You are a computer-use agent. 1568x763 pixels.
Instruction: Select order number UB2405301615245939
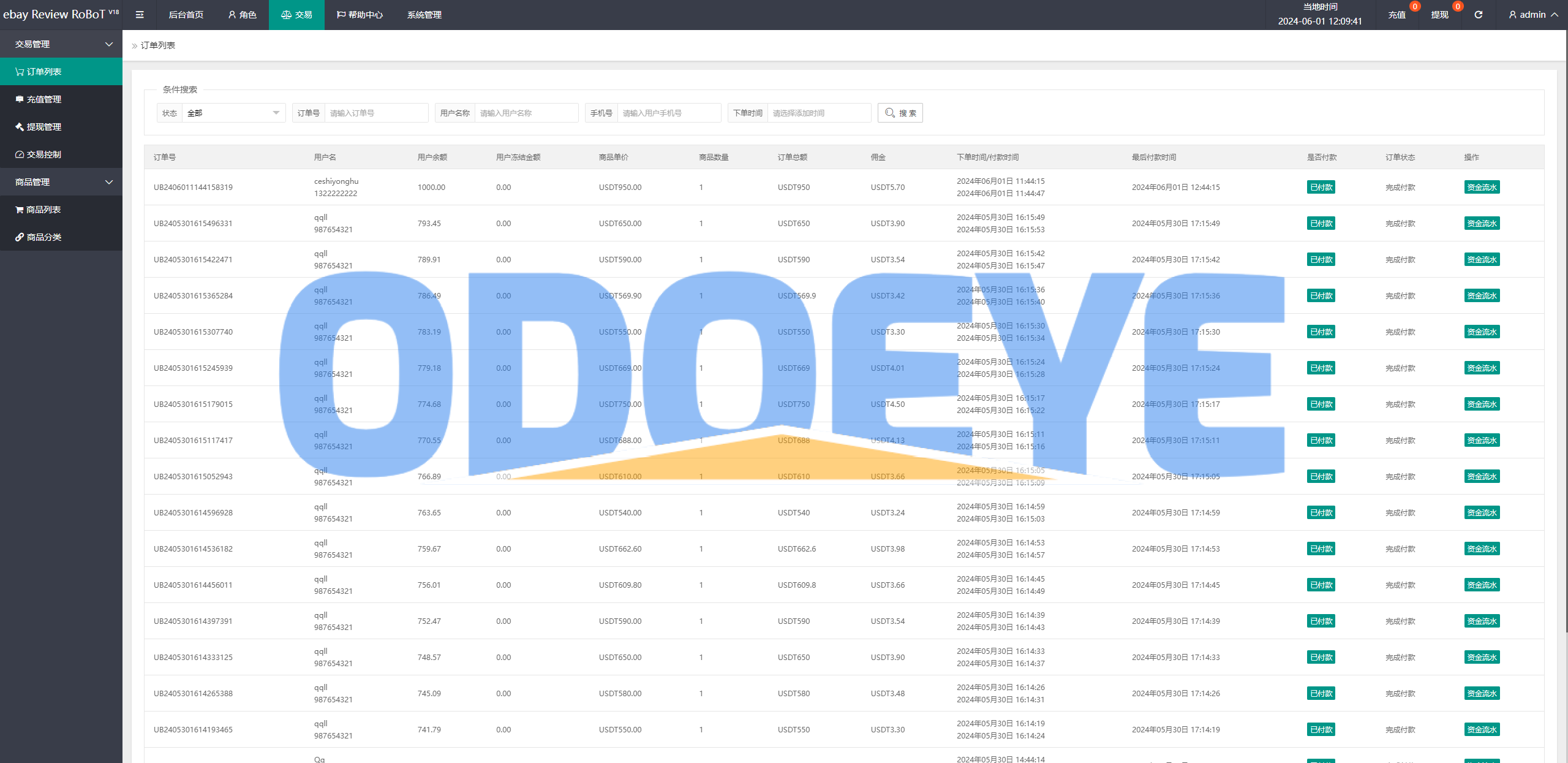tap(193, 368)
